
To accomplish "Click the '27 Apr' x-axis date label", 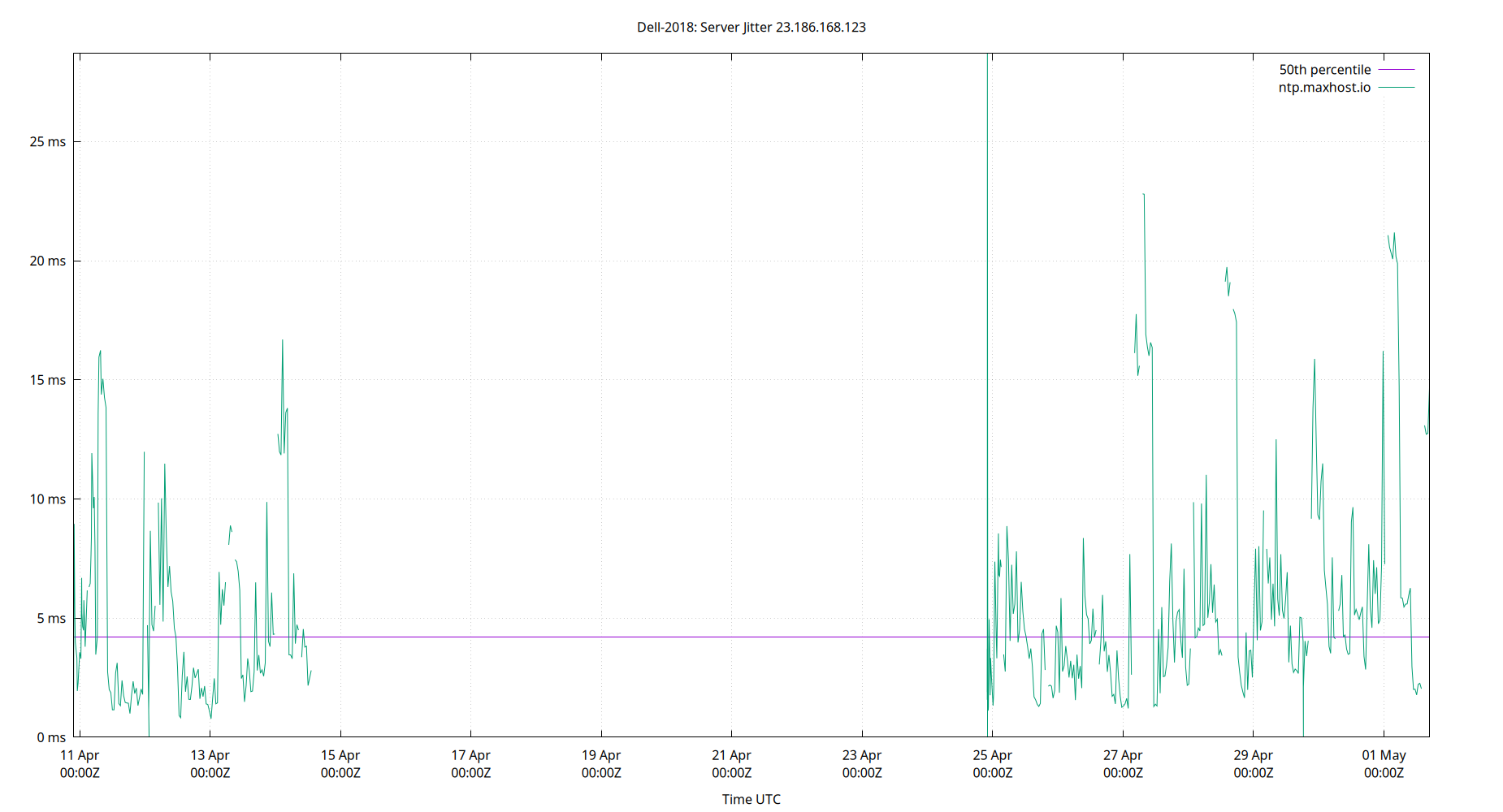I will [1123, 755].
